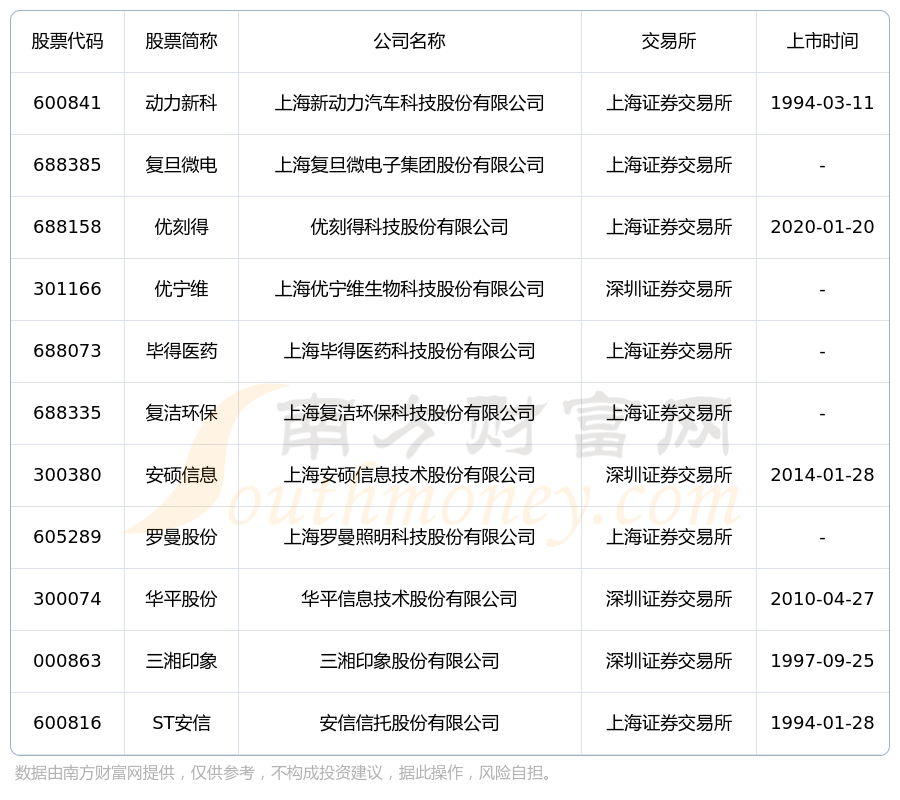
Task: Click 上海新动力汽车科技股份有限公司 company name
Action: click(410, 103)
